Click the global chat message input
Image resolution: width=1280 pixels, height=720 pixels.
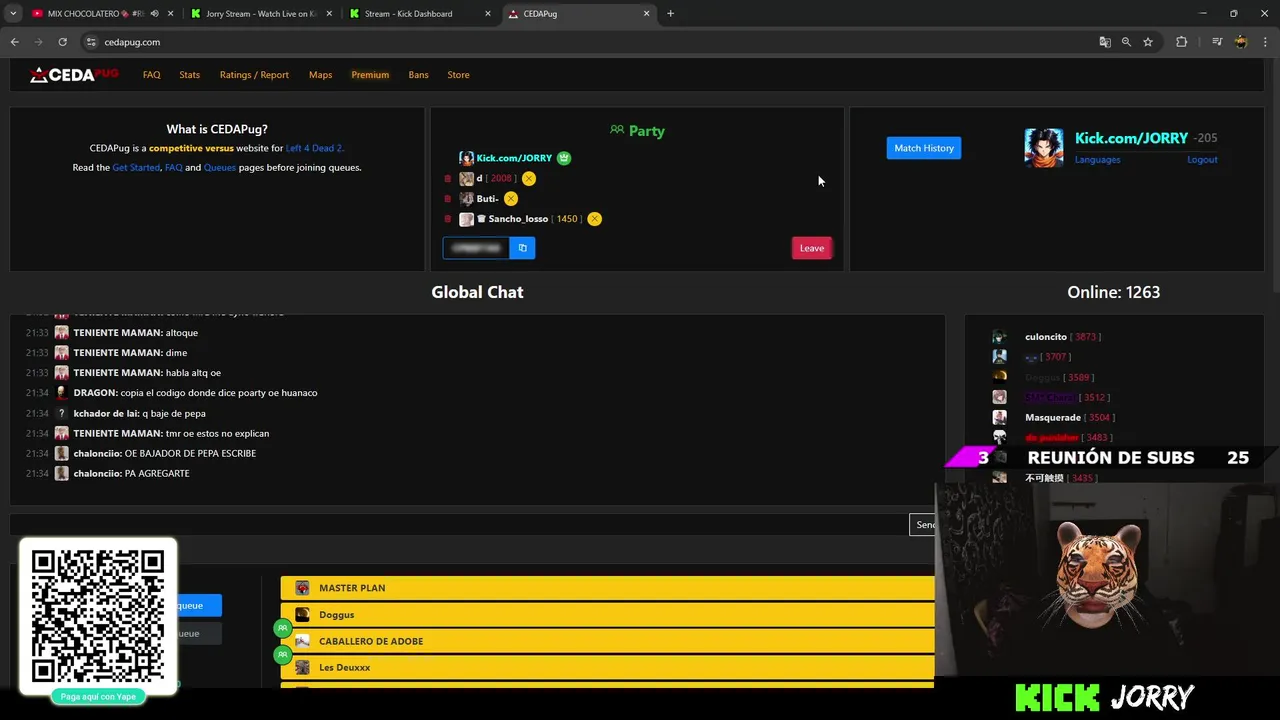coord(460,524)
